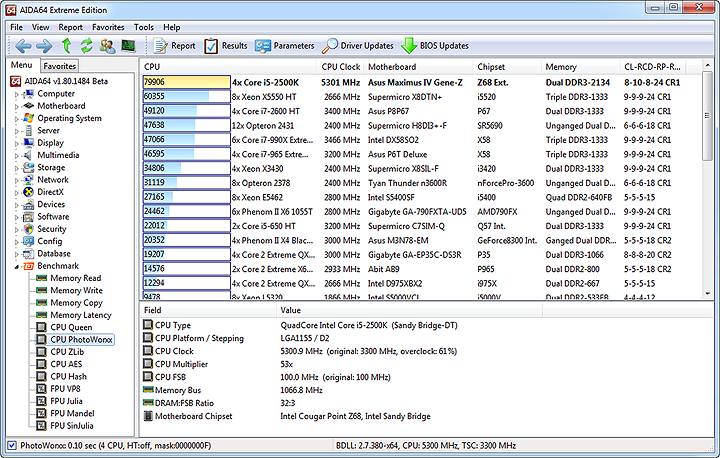720x458 pixels.
Task: Select the CPU PhotoWorxx benchmark
Action: [81, 339]
